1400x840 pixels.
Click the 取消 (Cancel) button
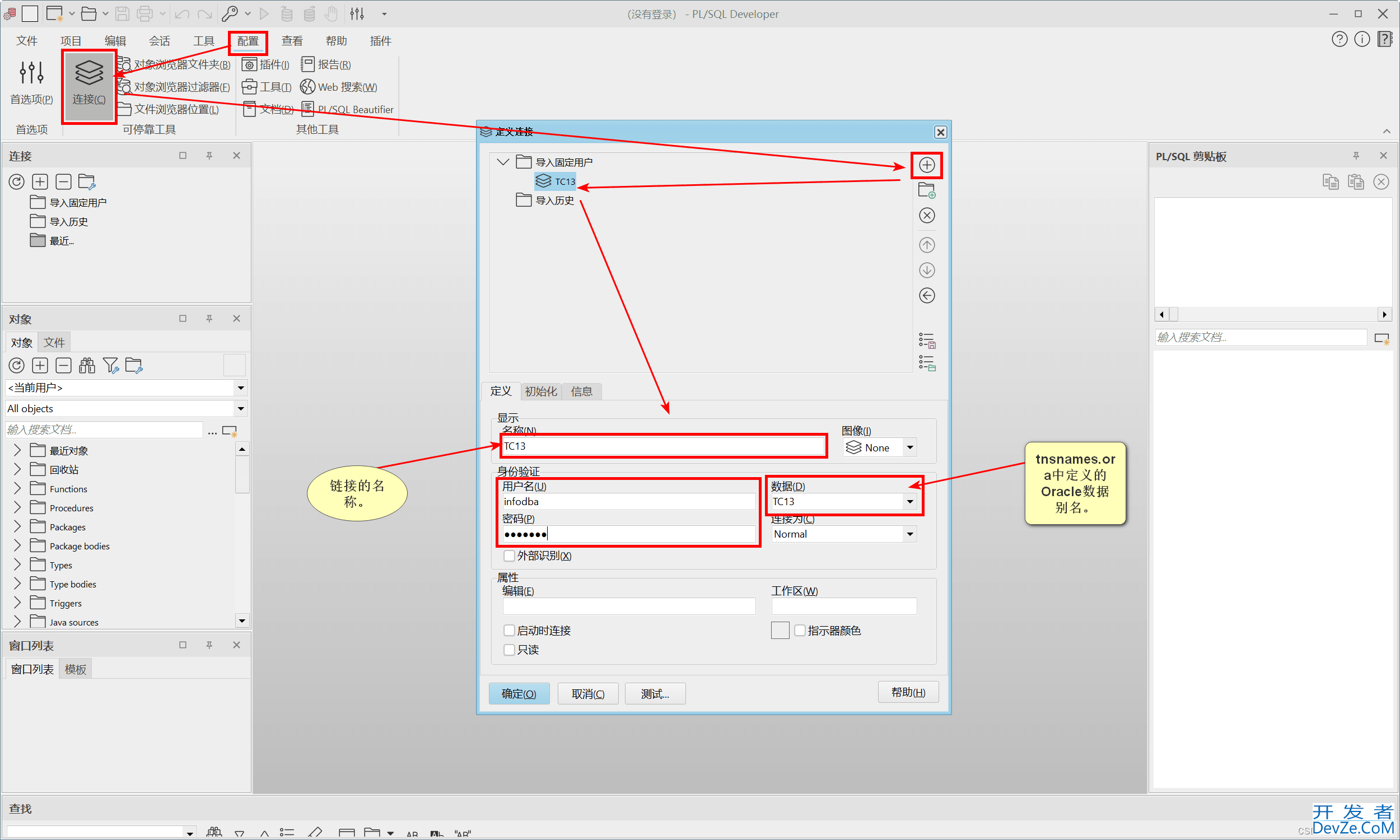587,693
